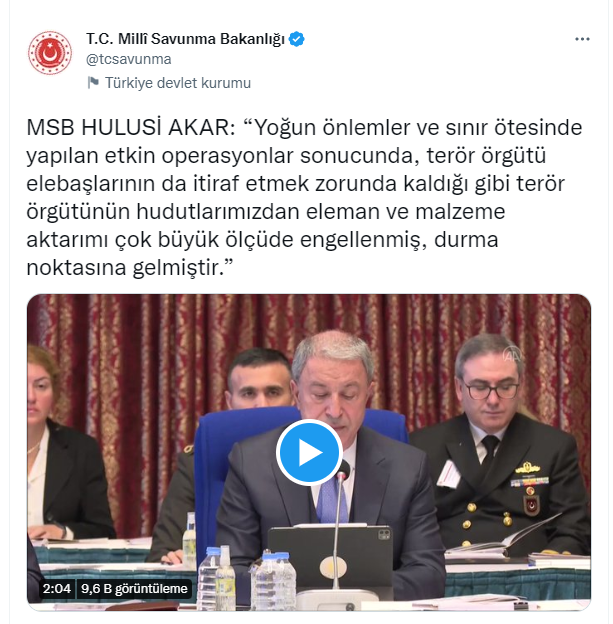Click the AA watermark on the video
613x624 pixels.
point(511,355)
